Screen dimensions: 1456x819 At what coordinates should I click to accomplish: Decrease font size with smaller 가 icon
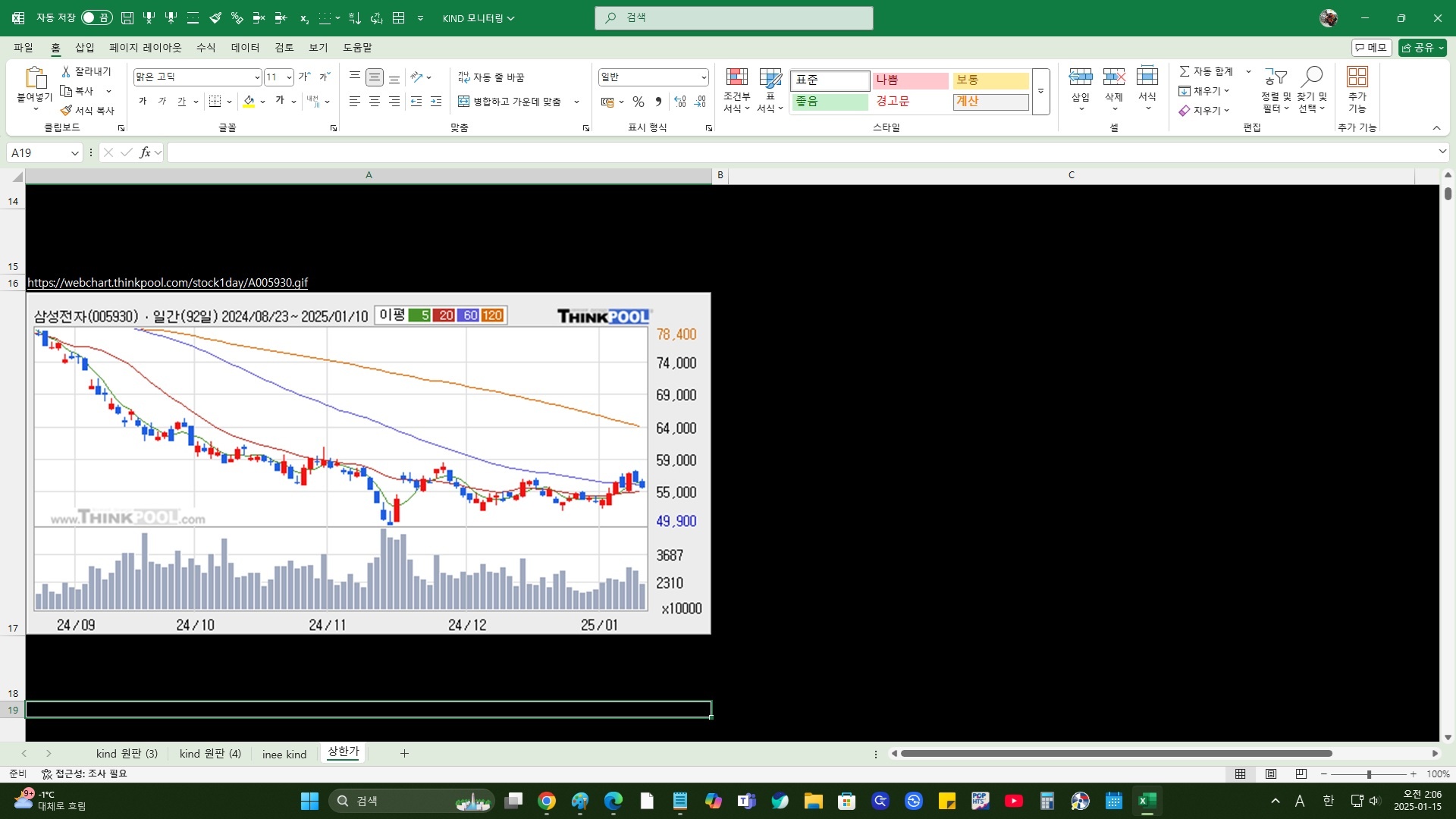click(x=324, y=77)
